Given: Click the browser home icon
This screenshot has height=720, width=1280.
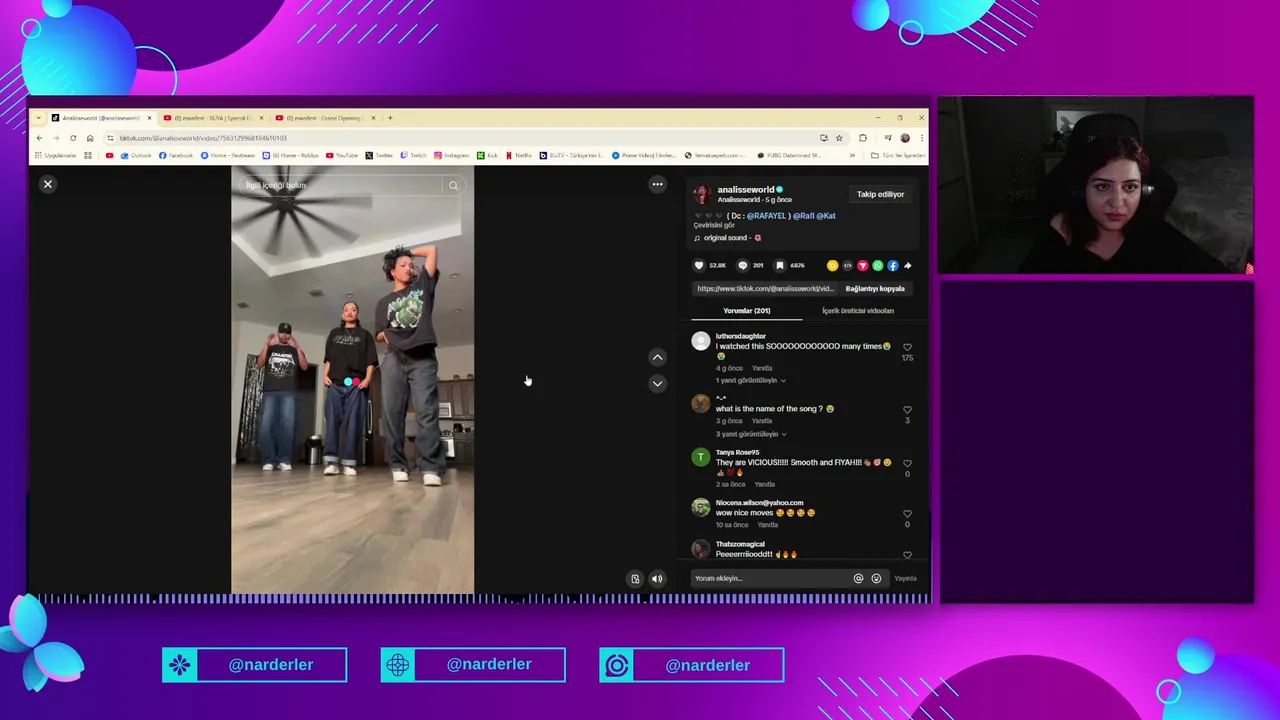Looking at the screenshot, I should 90,138.
